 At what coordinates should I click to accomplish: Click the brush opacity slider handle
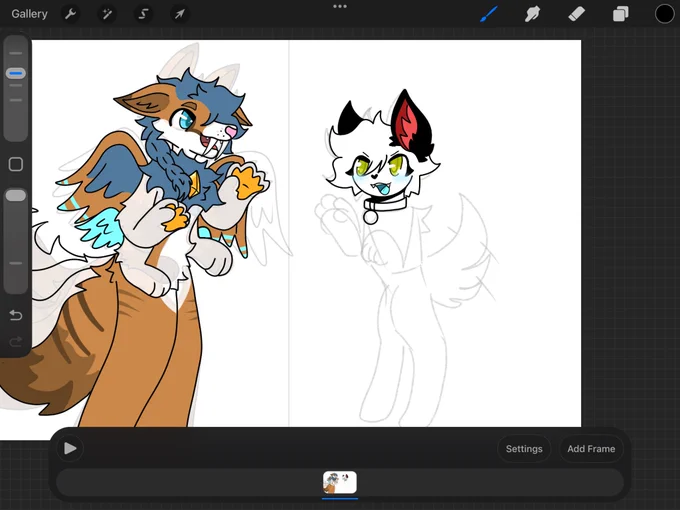pyautogui.click(x=16, y=195)
